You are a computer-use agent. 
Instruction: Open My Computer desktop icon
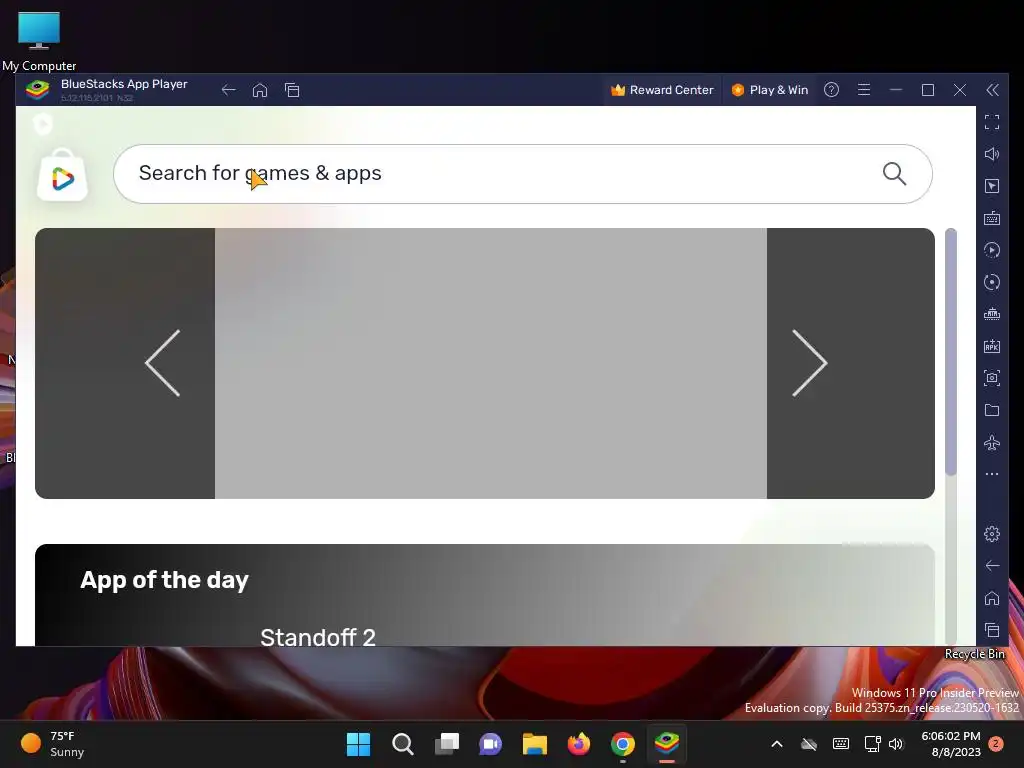[39, 40]
